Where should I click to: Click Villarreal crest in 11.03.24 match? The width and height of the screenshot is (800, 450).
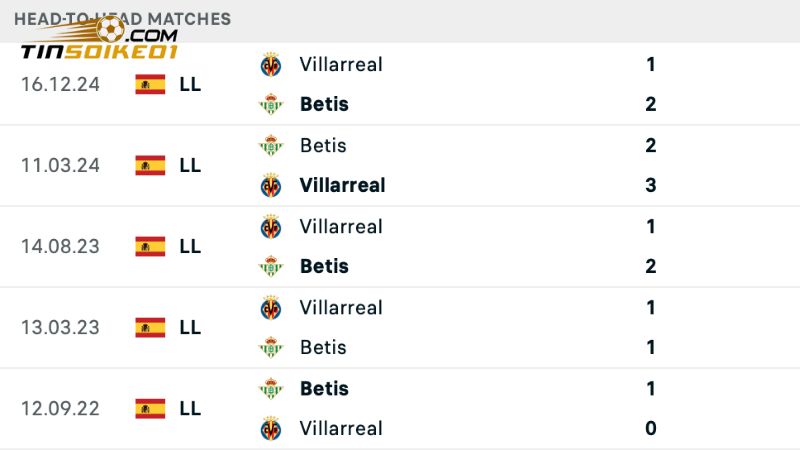tap(270, 185)
